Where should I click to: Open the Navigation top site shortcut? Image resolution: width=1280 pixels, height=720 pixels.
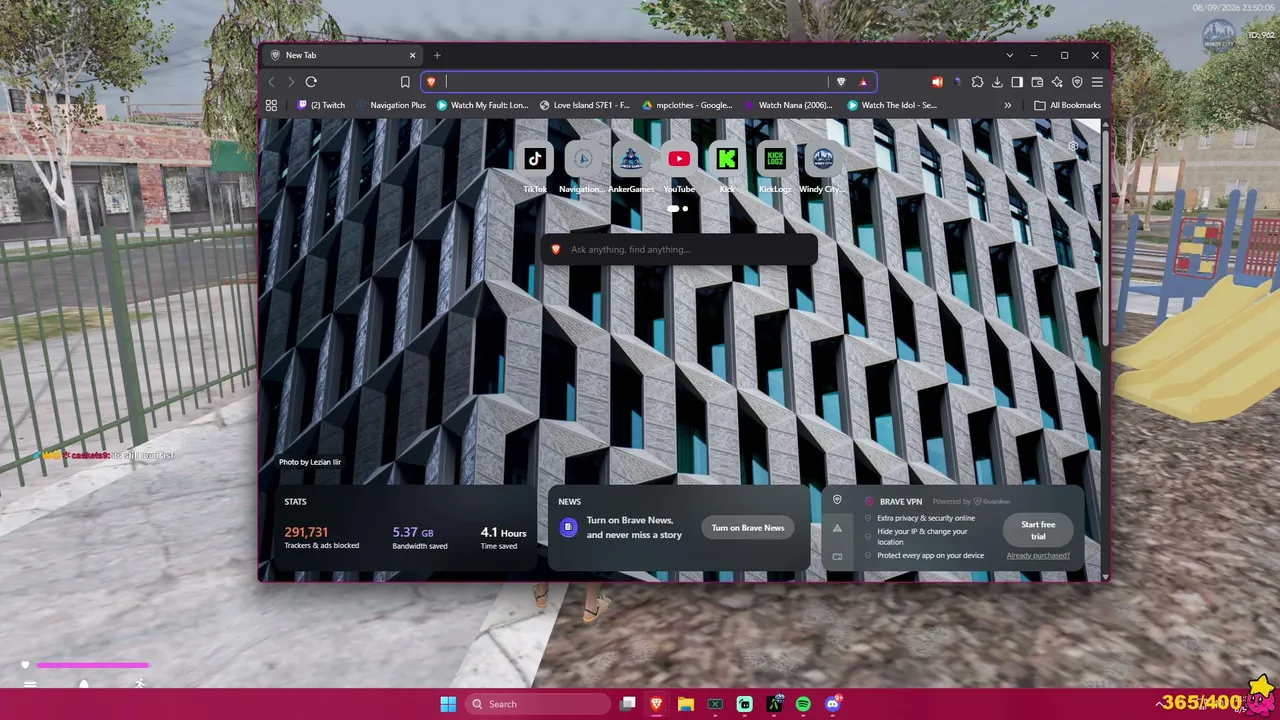[x=583, y=158]
